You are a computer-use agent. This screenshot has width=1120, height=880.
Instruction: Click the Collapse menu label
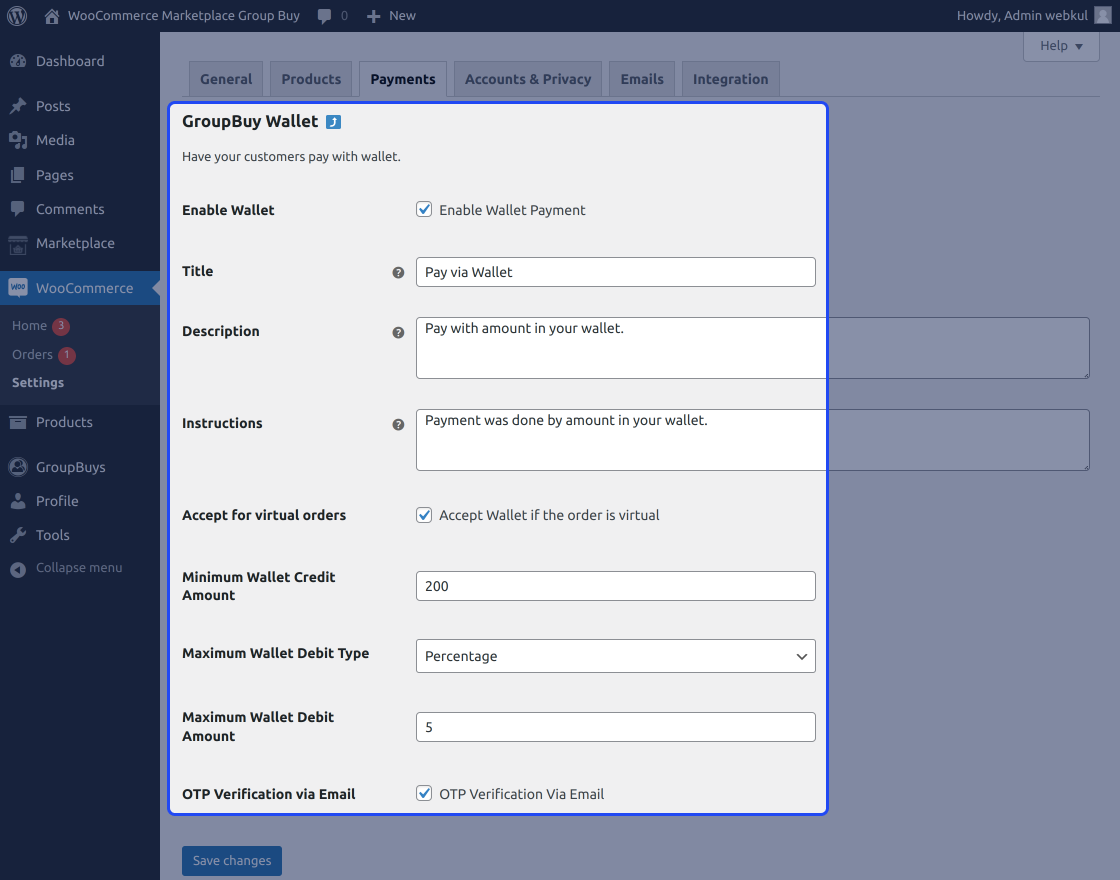coord(79,568)
